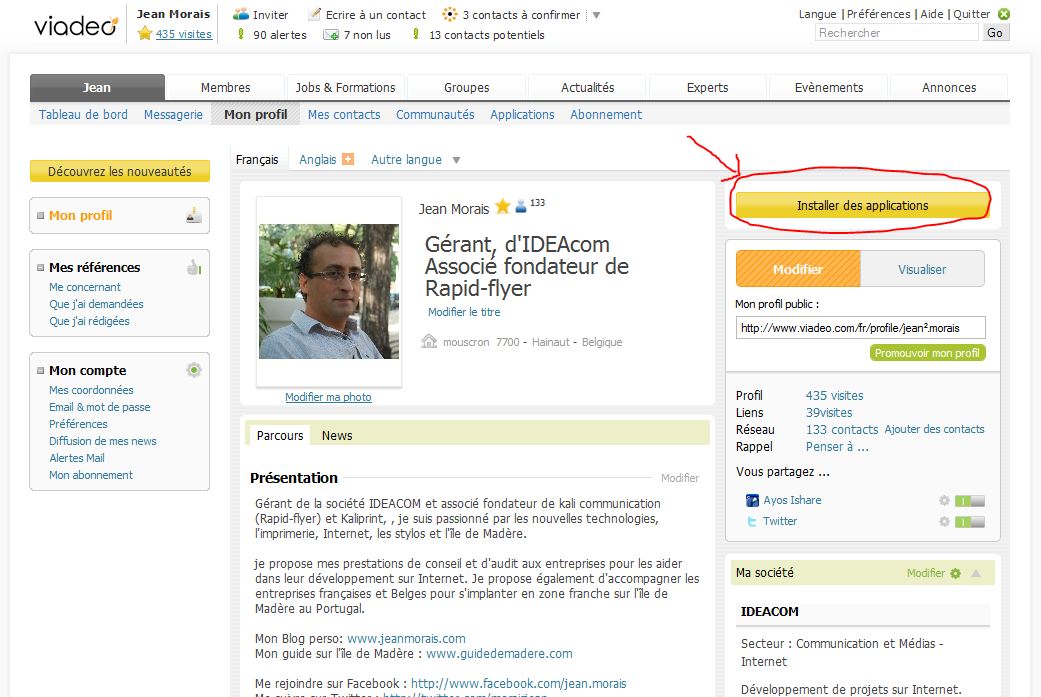
Task: Click the green Quitter close icon
Action: click(x=1004, y=14)
